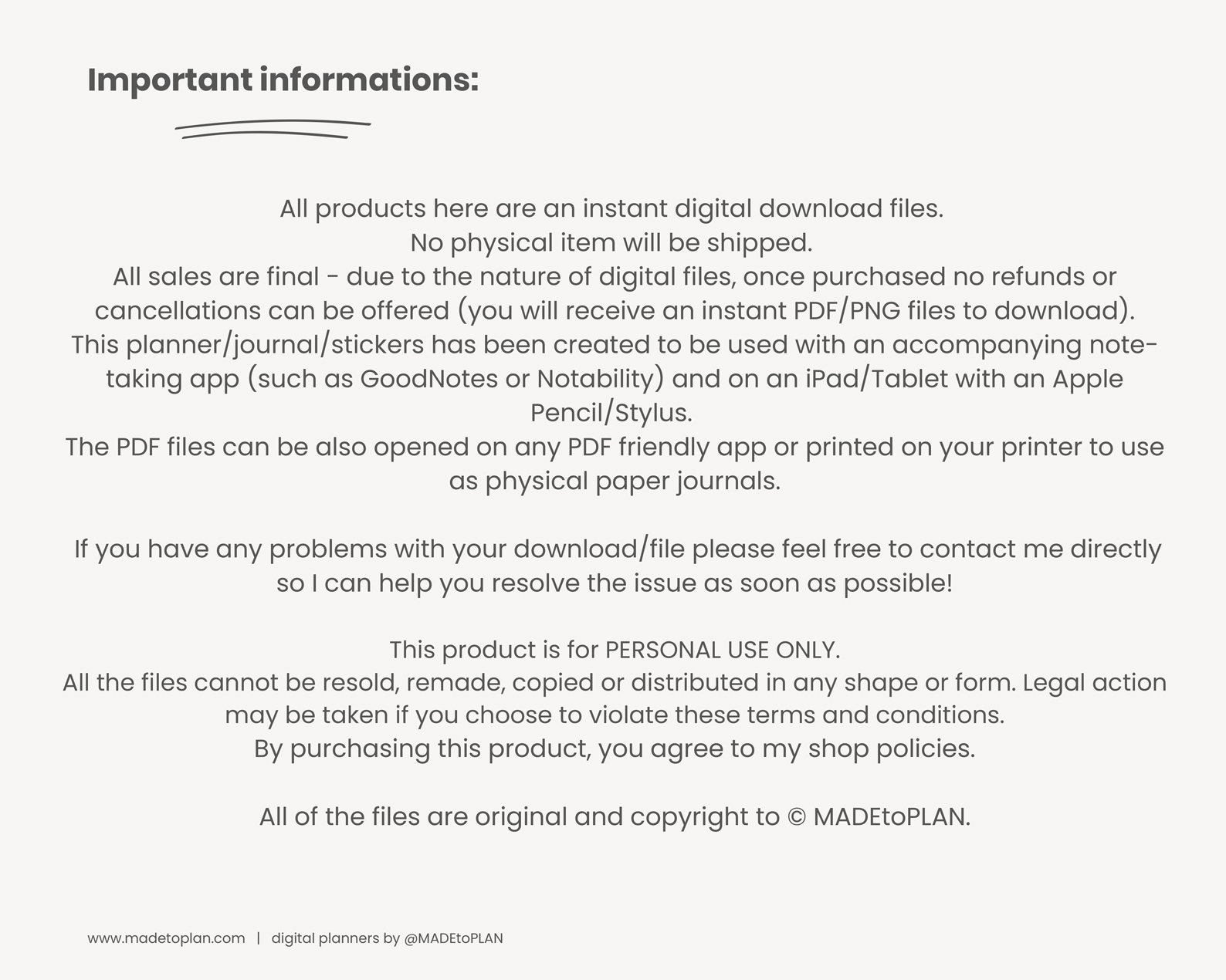The width and height of the screenshot is (1226, 980).
Task: Click 'MADEtoPLAN.' at end of copyright line
Action: tap(892, 817)
